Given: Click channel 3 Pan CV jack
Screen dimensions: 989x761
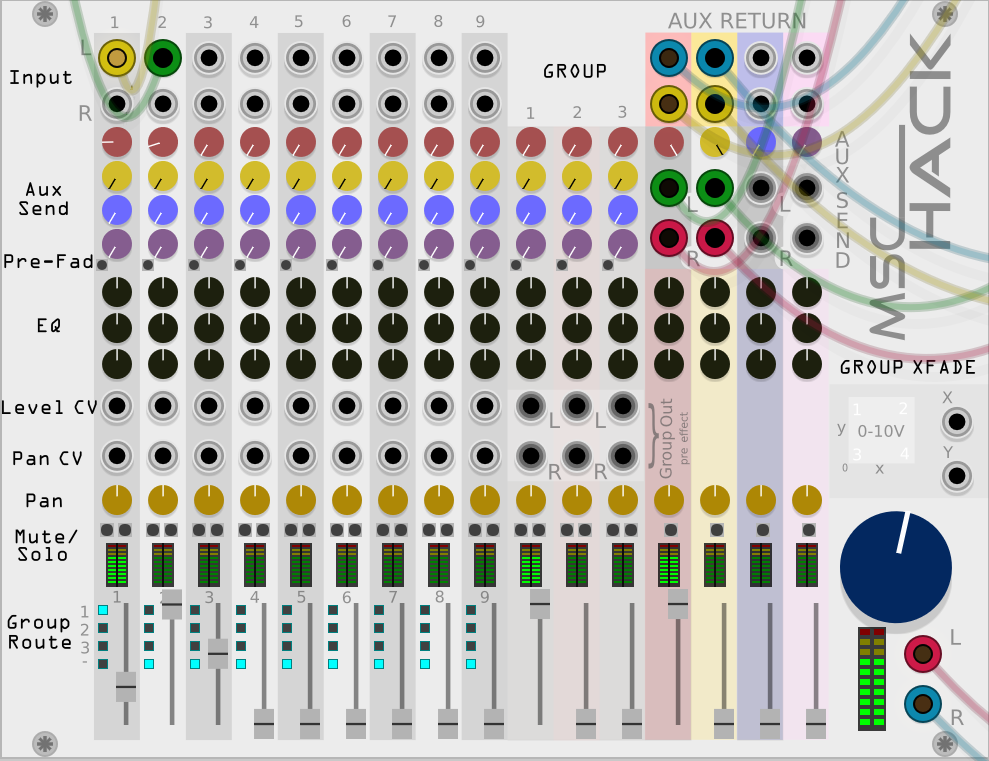Looking at the screenshot, I should pyautogui.click(x=209, y=456).
